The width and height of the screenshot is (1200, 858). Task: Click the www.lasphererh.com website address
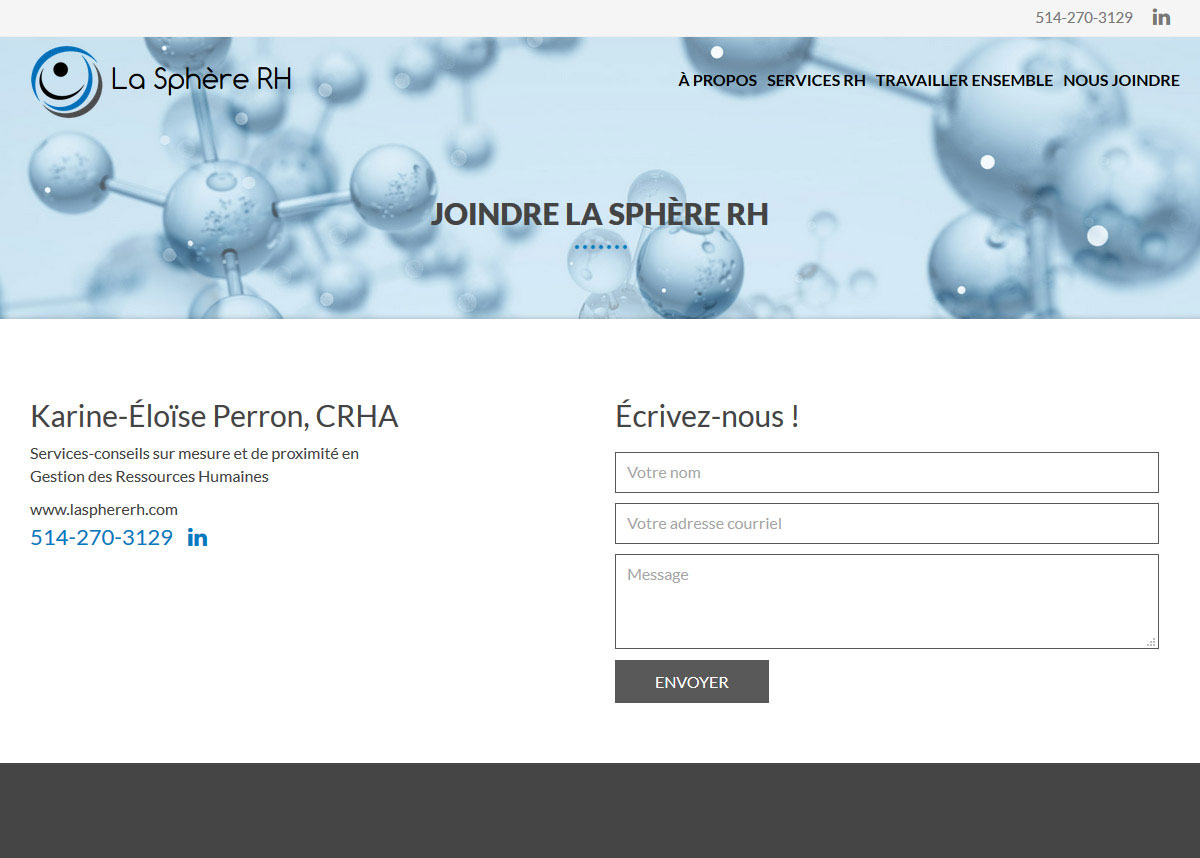tap(104, 509)
